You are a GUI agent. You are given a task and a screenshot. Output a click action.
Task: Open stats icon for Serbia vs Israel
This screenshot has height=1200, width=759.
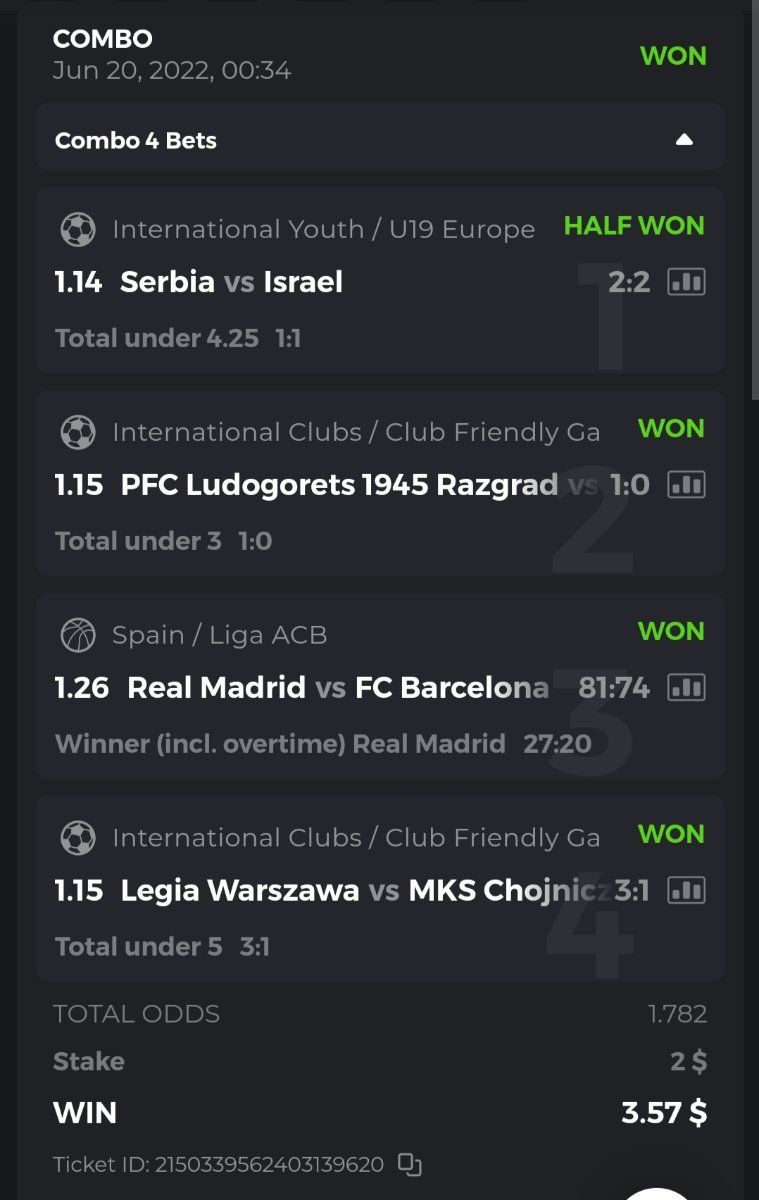[x=686, y=283]
